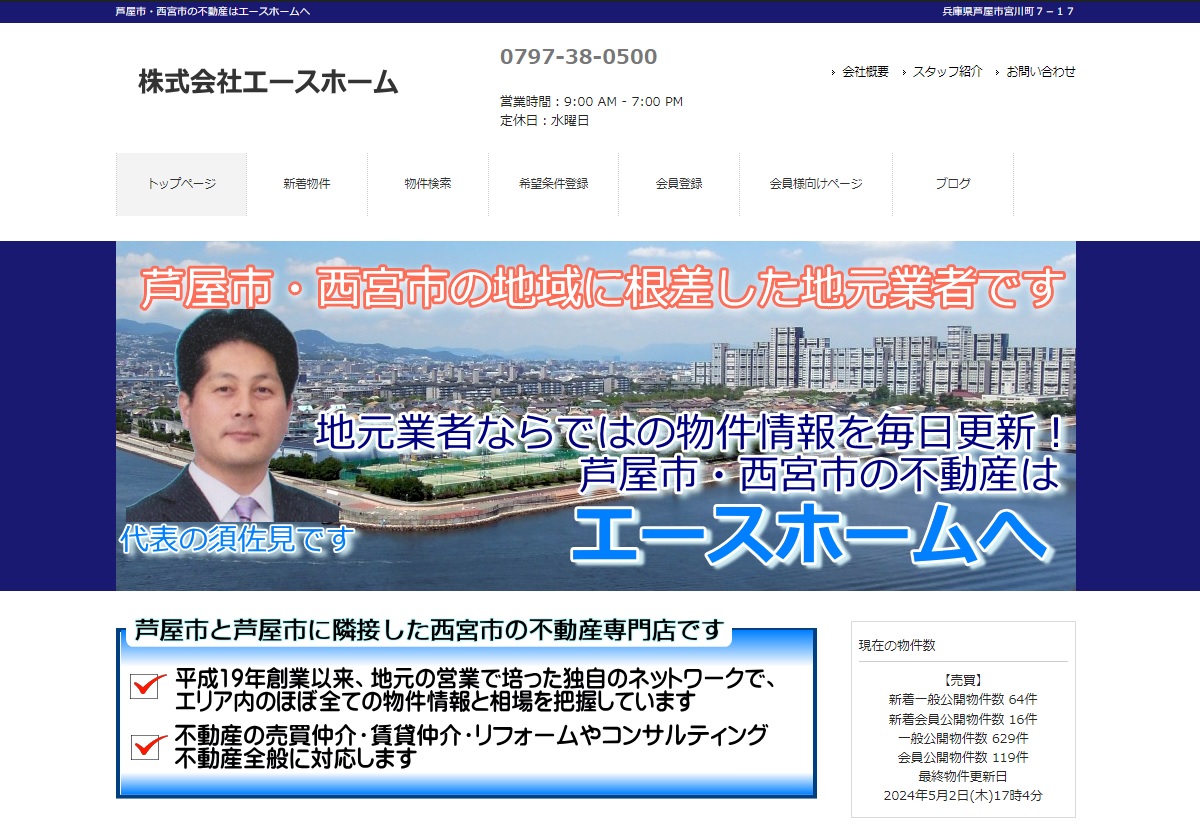The width and height of the screenshot is (1200, 825).
Task: Click the 【売買】 label
Action: (963, 680)
